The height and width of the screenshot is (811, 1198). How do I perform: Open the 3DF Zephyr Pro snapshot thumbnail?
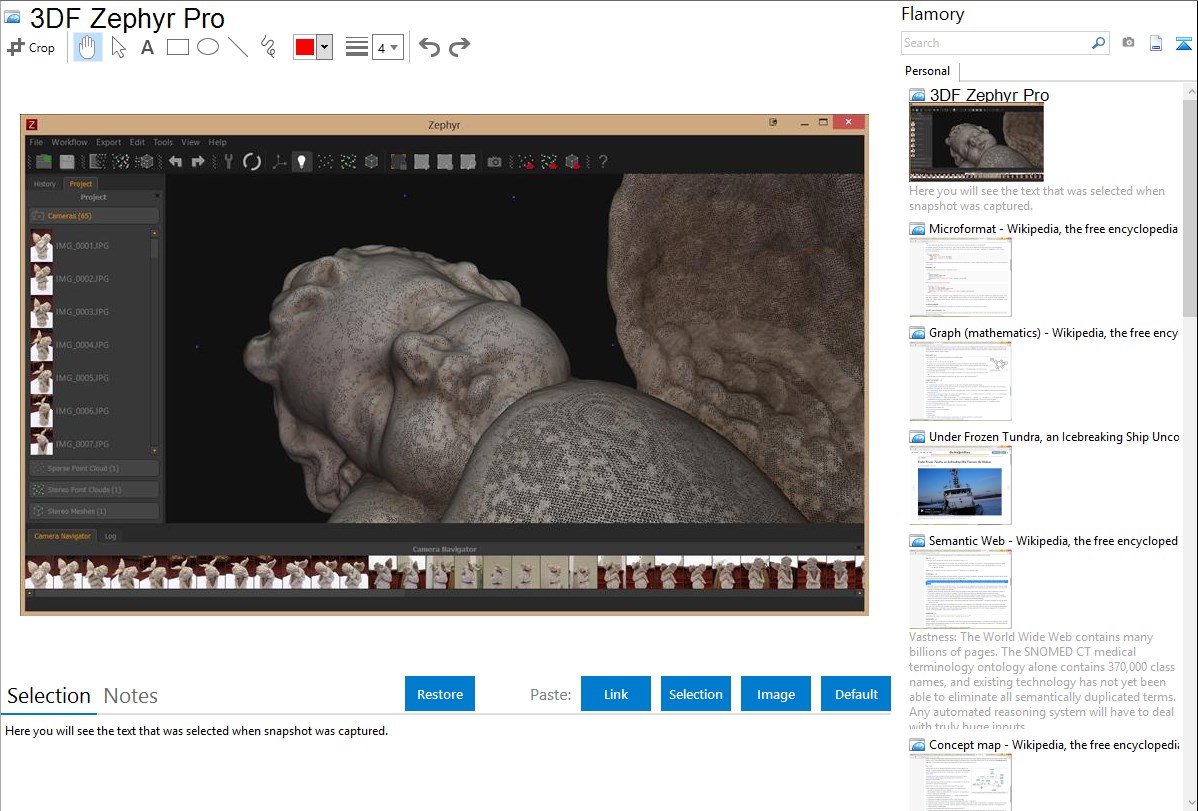coord(976,142)
